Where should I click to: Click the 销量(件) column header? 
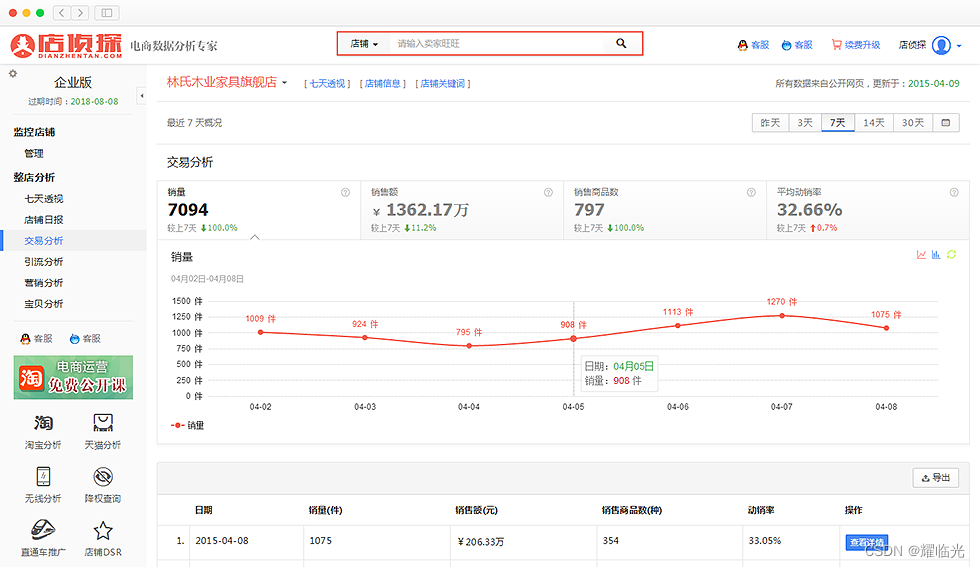coord(326,510)
